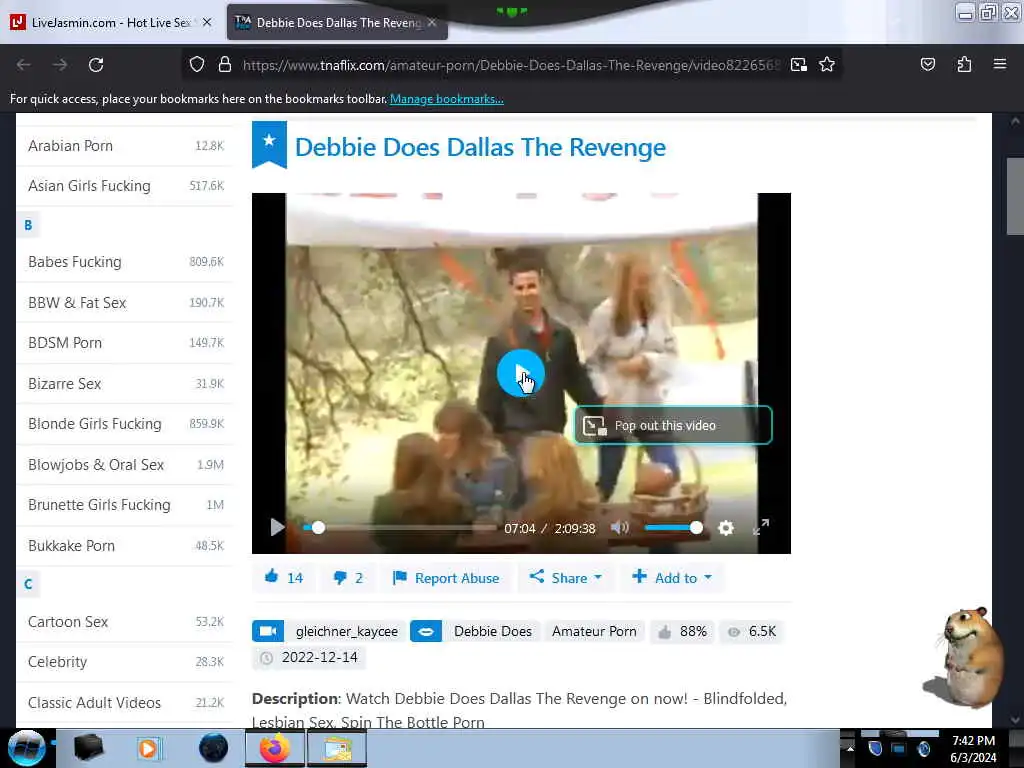The height and width of the screenshot is (768, 1024).
Task: Click the address bar URL field
Action: (x=511, y=65)
